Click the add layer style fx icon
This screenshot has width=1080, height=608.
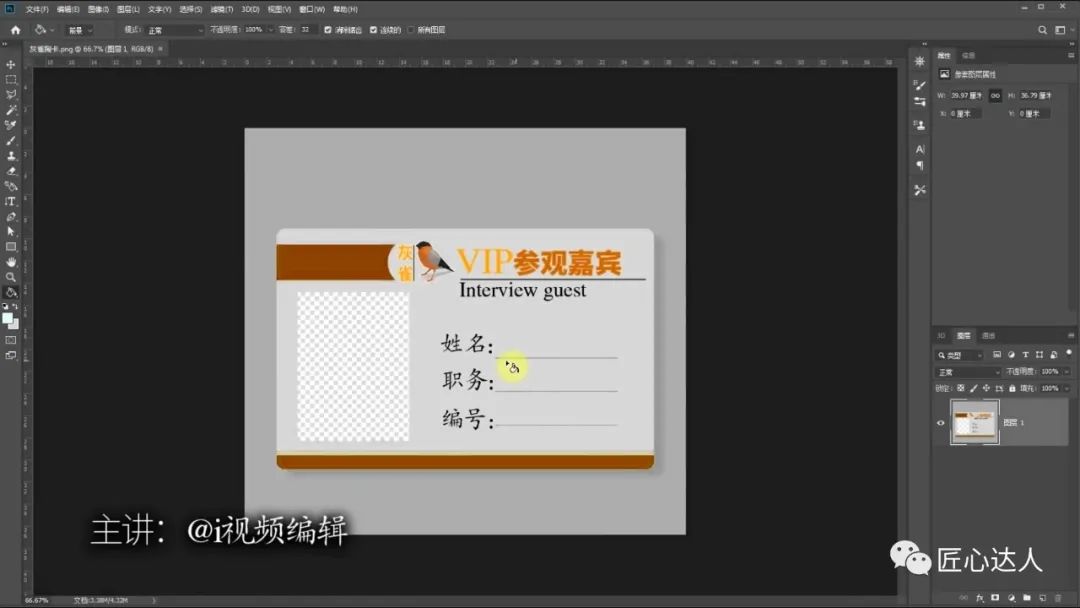click(x=979, y=598)
